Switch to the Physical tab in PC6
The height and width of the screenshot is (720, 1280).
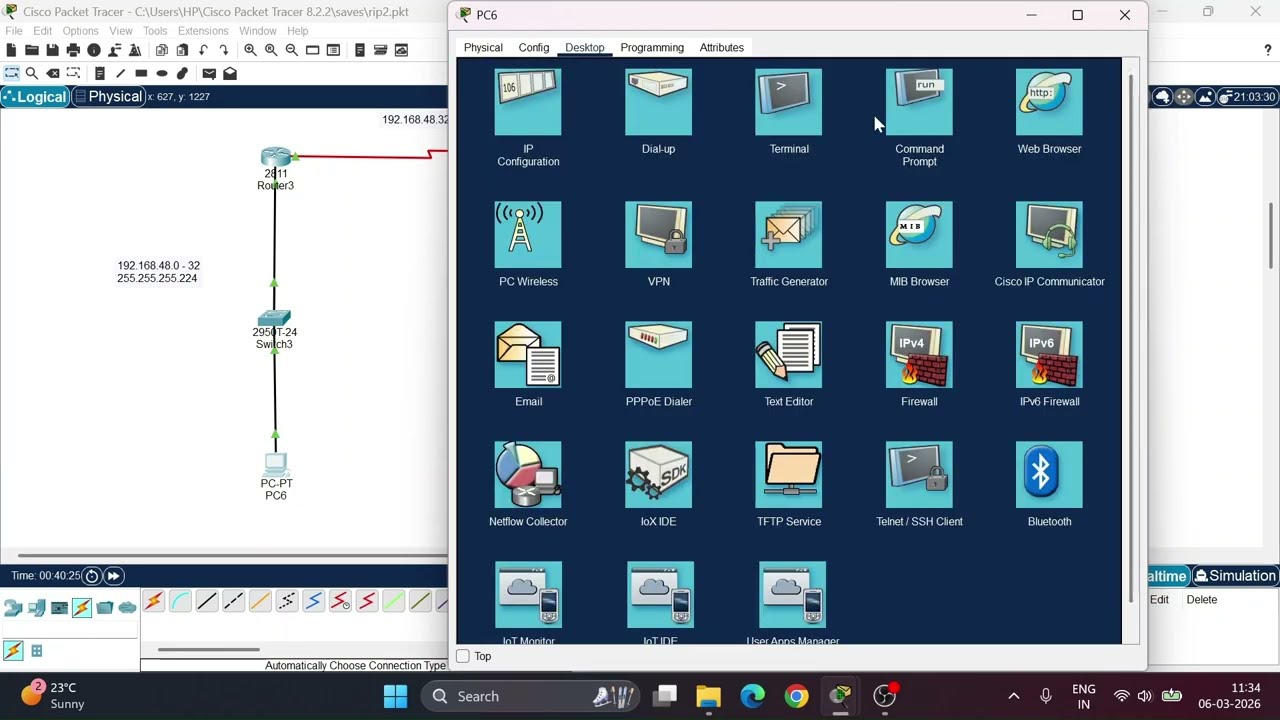[x=483, y=47]
